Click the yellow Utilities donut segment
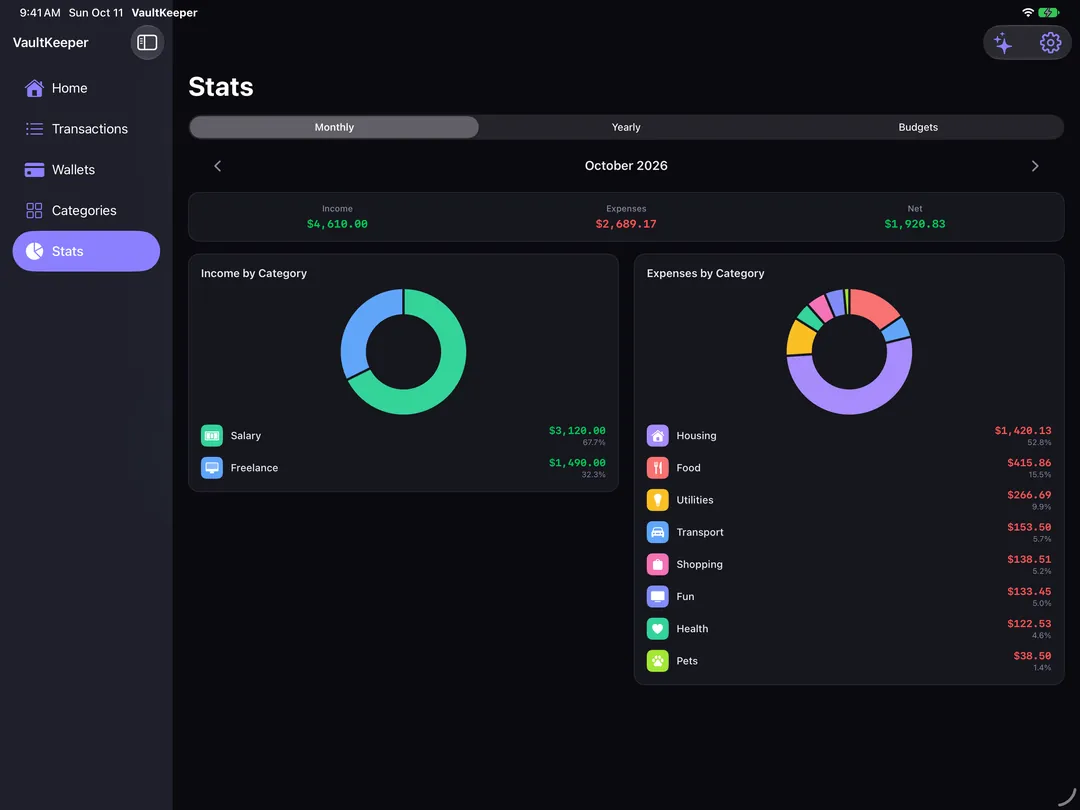Viewport: 1080px width, 810px height. point(801,338)
